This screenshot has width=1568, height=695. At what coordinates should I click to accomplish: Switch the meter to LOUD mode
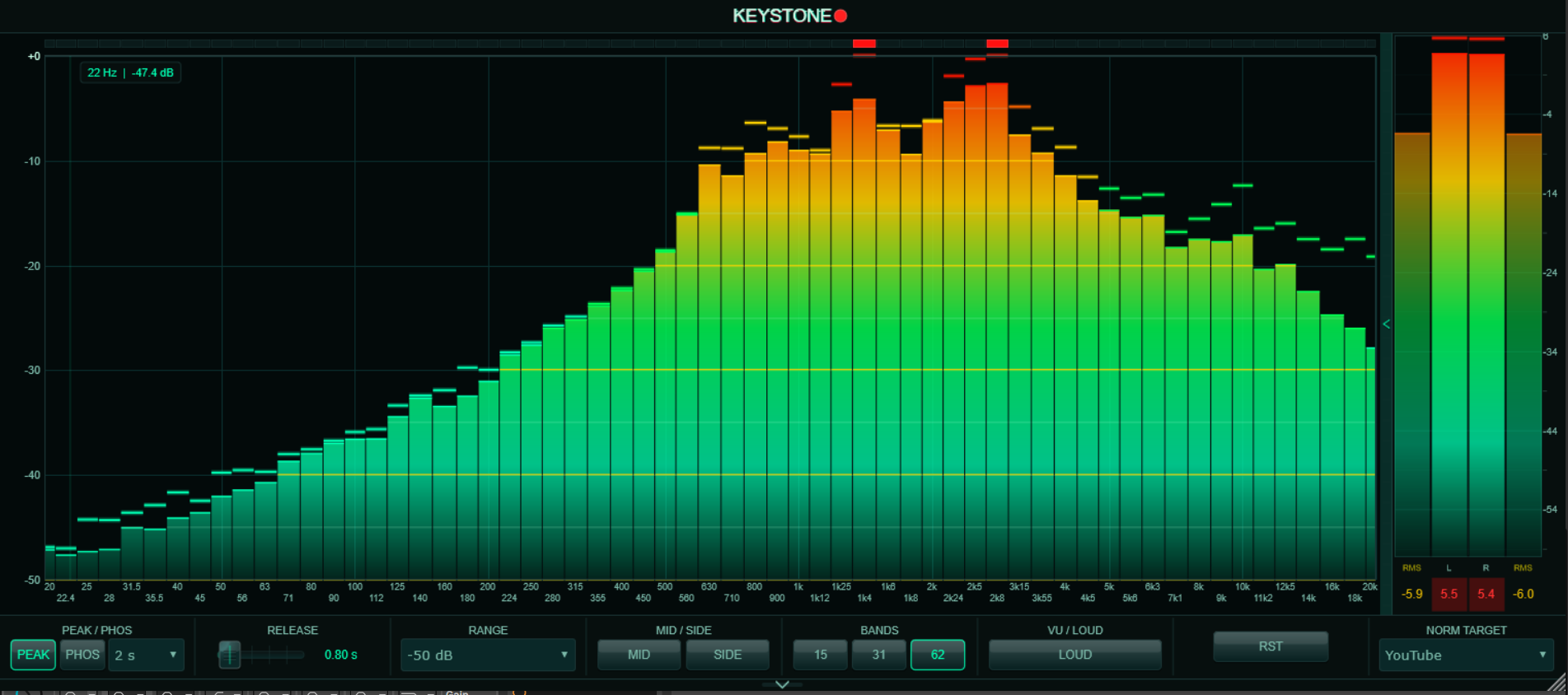click(1075, 655)
